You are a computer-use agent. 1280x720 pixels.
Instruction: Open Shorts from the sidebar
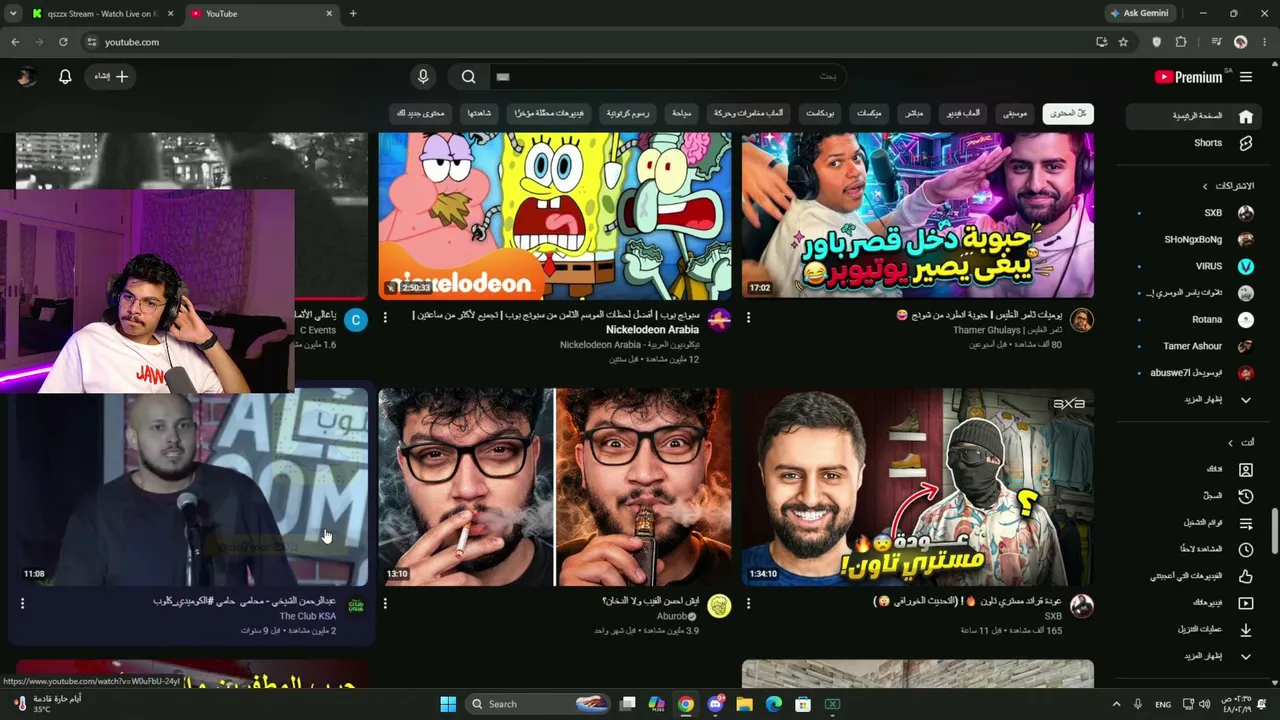click(1192, 143)
